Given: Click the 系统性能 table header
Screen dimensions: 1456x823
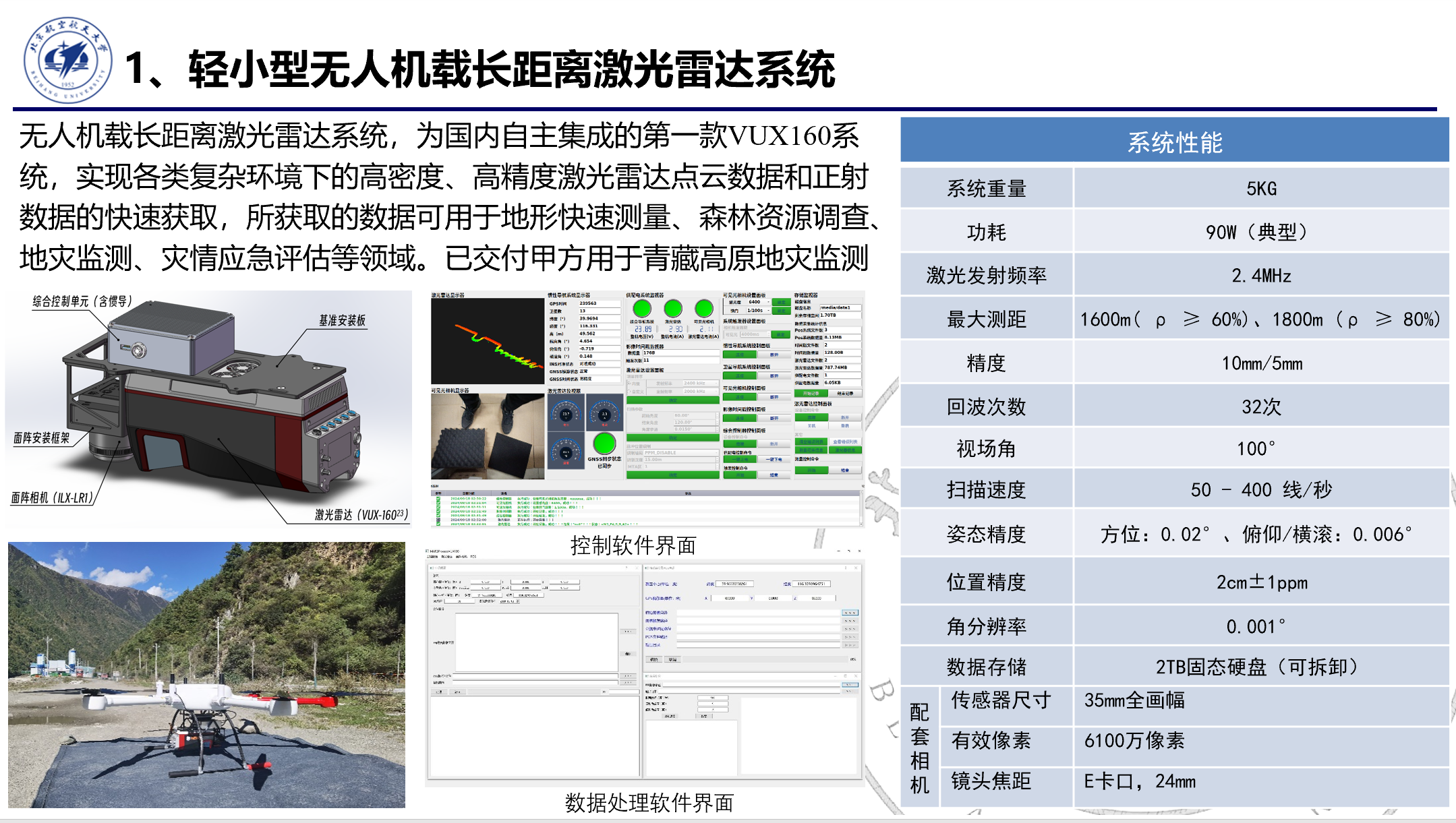Looking at the screenshot, I should click(x=1174, y=142).
